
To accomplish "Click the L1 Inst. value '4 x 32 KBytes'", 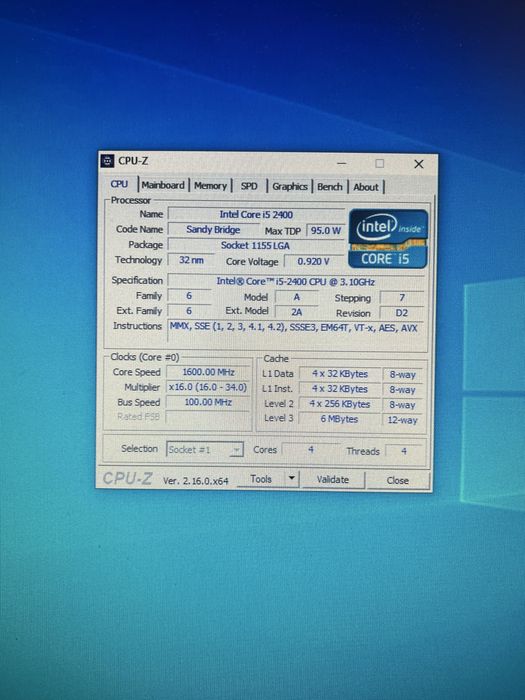I will click(340, 389).
